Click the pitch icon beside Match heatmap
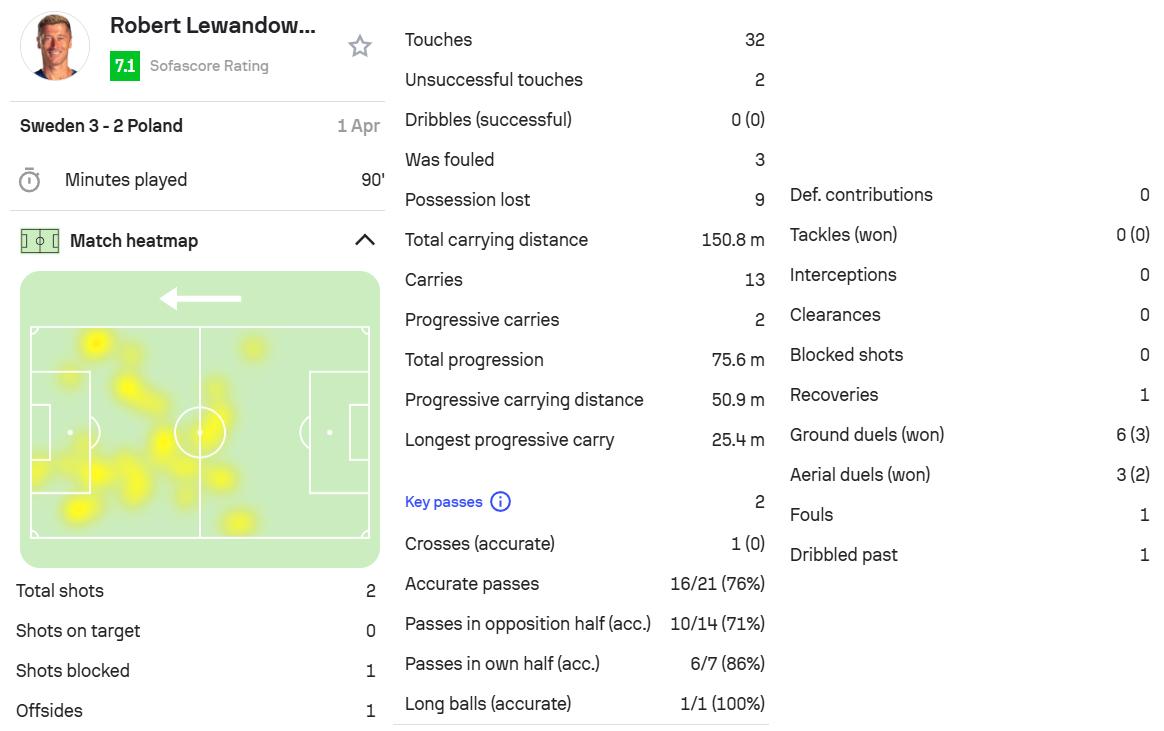Screen dimensions: 1164x731 pos(40,241)
